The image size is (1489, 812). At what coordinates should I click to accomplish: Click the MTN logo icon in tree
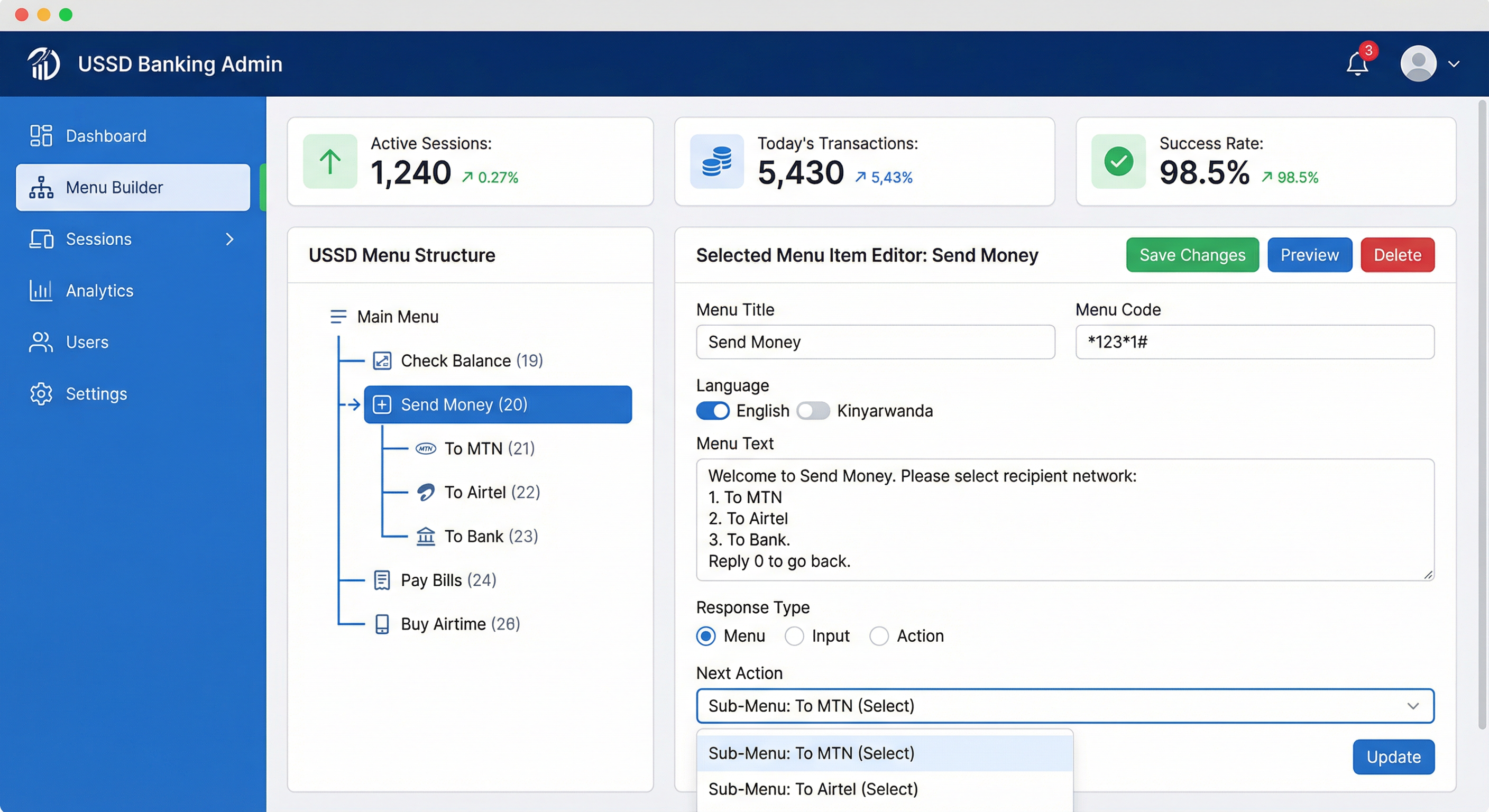(x=426, y=448)
